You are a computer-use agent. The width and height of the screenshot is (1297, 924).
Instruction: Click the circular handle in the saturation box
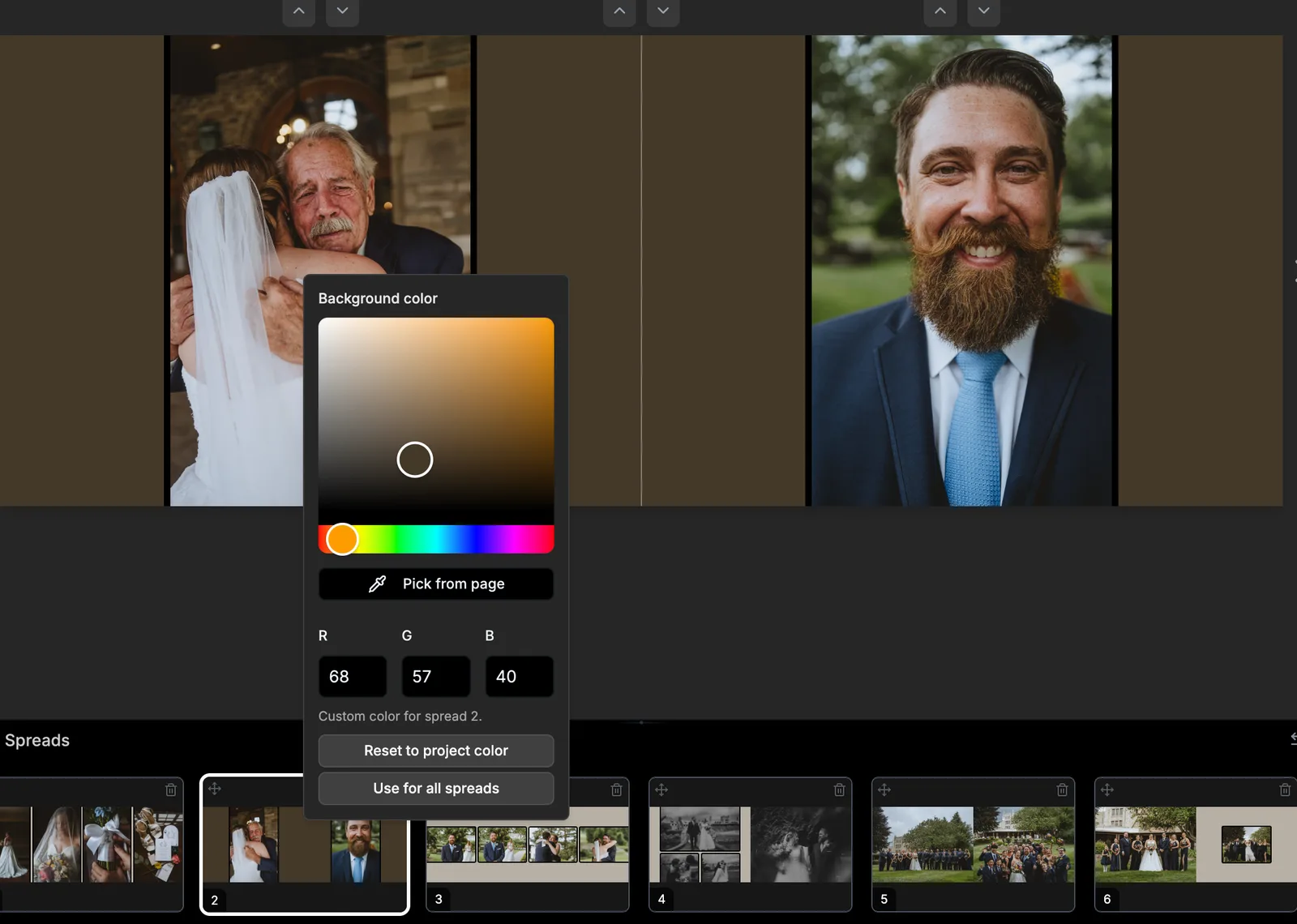click(x=415, y=460)
